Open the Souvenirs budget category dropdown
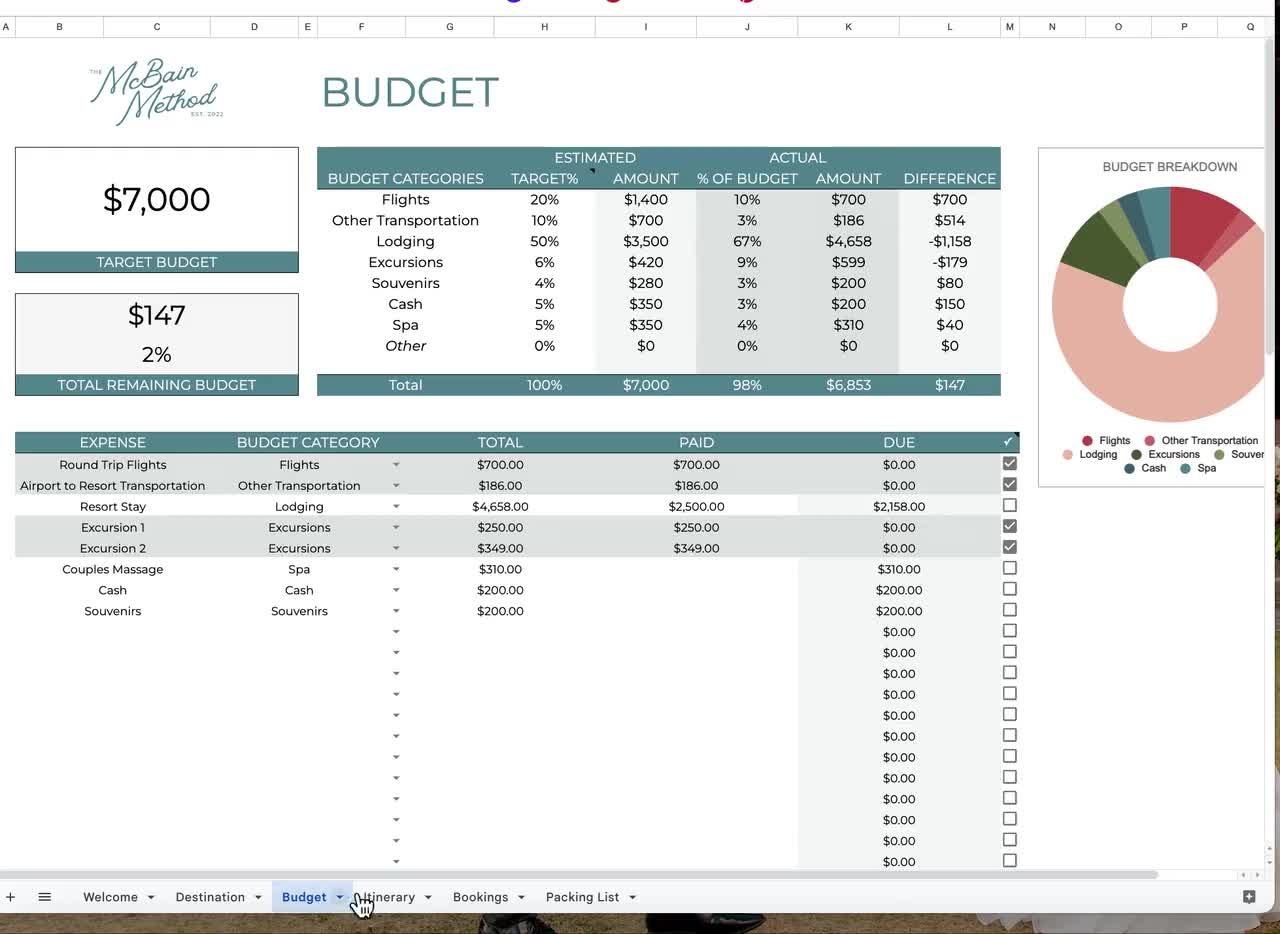Viewport: 1280px width, 934px height. click(x=396, y=610)
